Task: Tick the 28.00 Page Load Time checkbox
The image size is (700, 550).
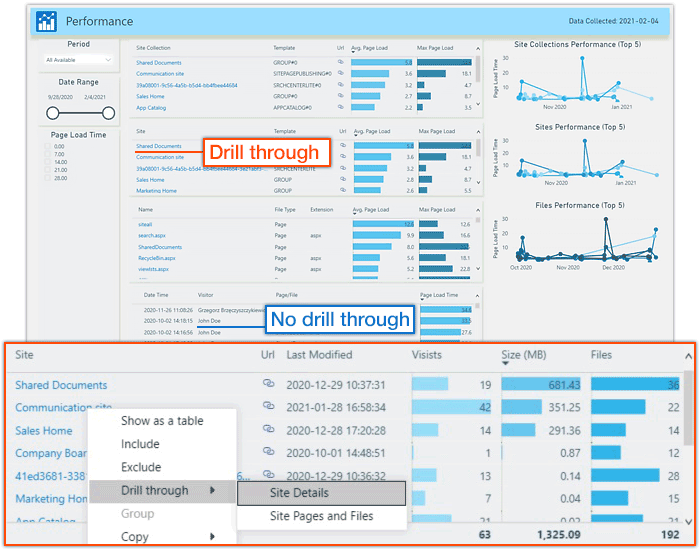Action: click(47, 177)
